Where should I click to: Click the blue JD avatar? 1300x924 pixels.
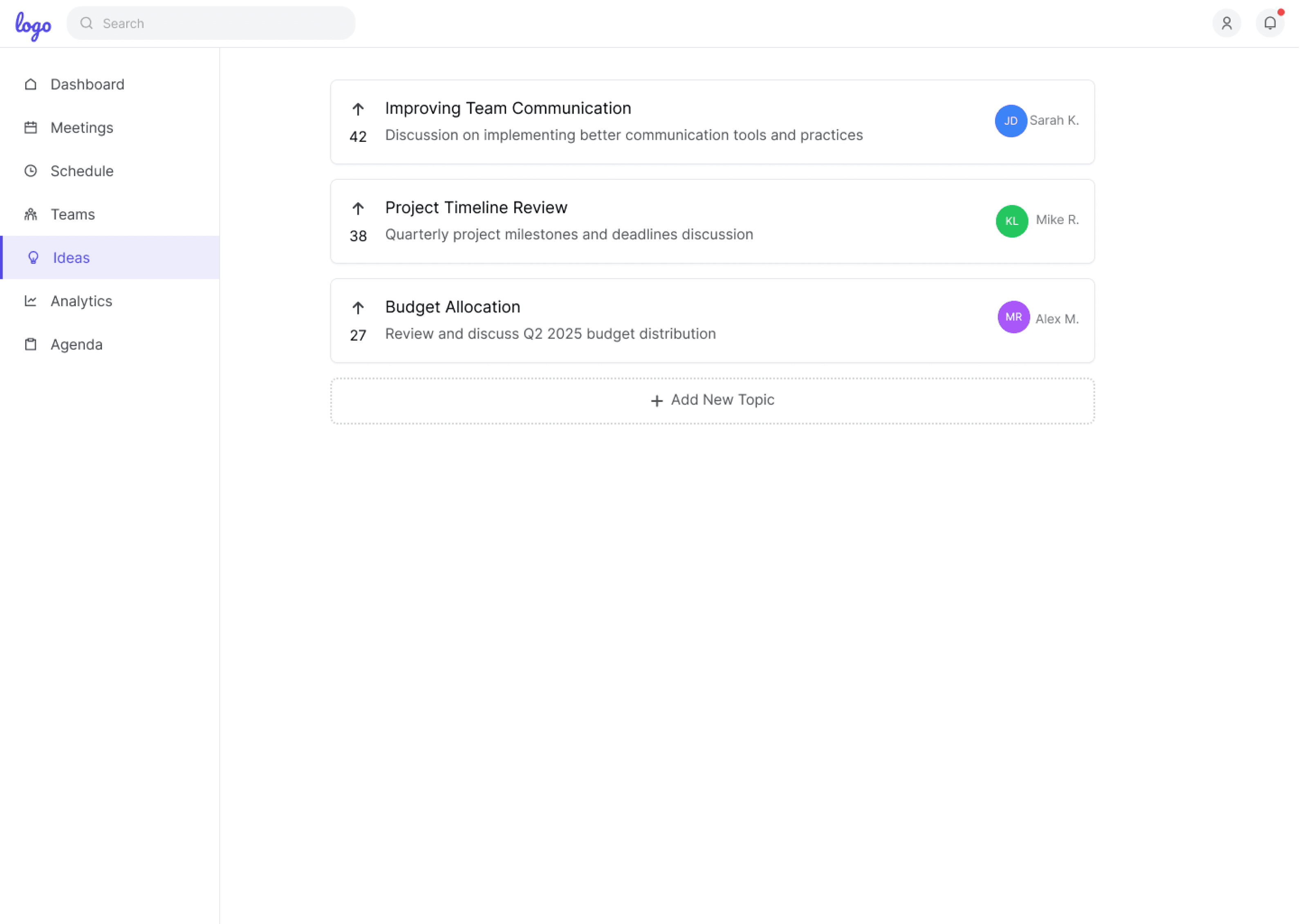[1011, 121]
